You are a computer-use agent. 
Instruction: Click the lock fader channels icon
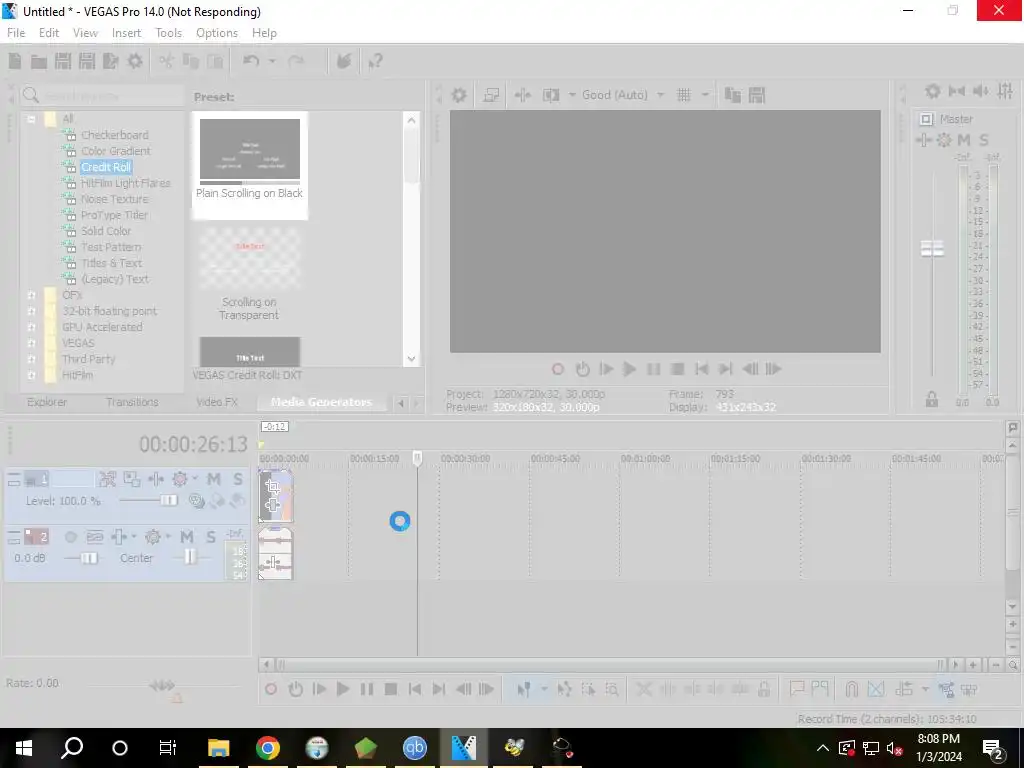(931, 400)
